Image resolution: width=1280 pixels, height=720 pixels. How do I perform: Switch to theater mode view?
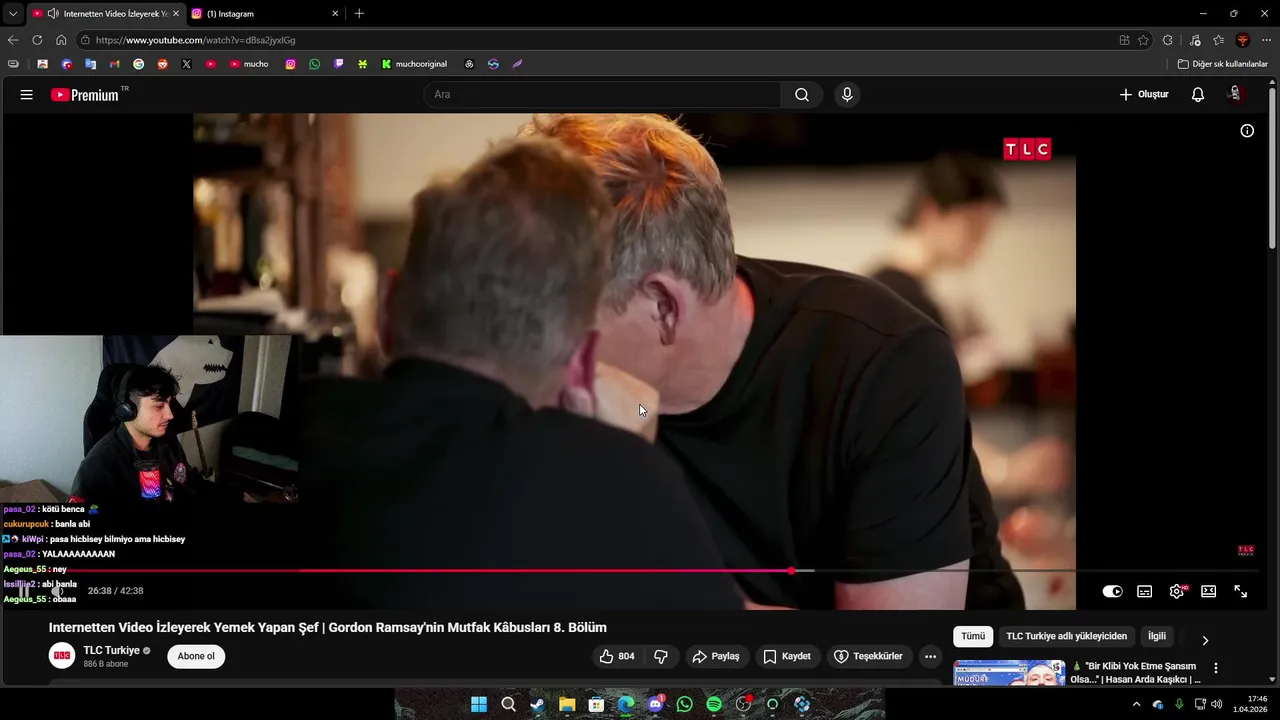1208,591
